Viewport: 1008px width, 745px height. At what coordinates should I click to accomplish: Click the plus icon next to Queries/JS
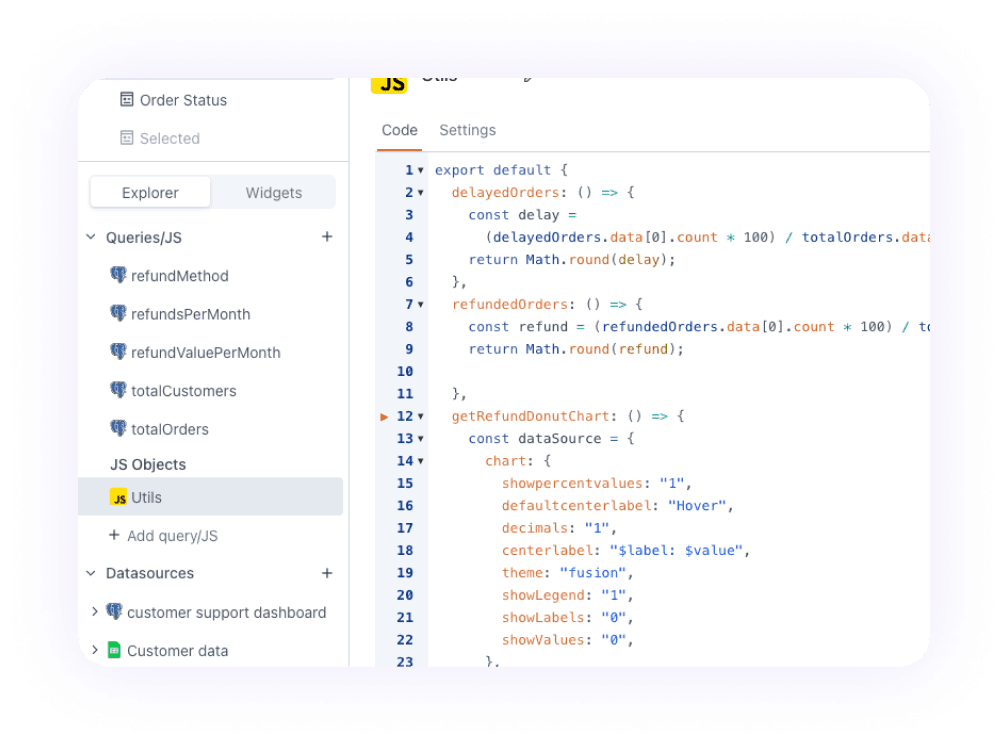327,237
